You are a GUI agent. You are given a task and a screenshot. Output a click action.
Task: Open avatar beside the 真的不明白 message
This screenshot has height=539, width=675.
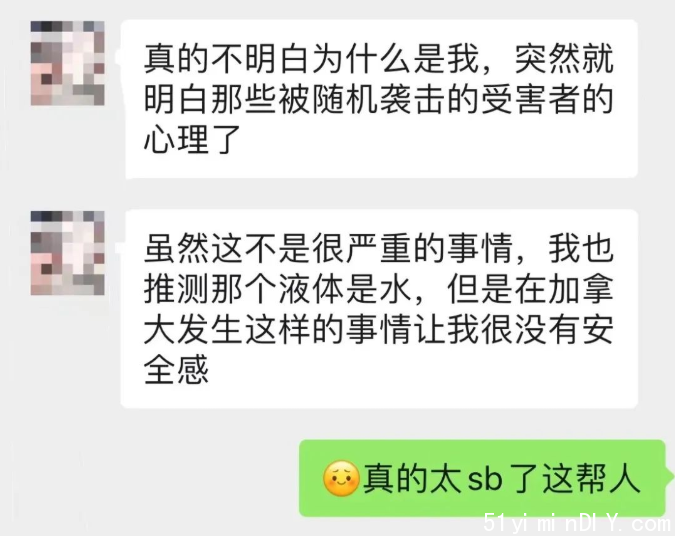tap(68, 63)
